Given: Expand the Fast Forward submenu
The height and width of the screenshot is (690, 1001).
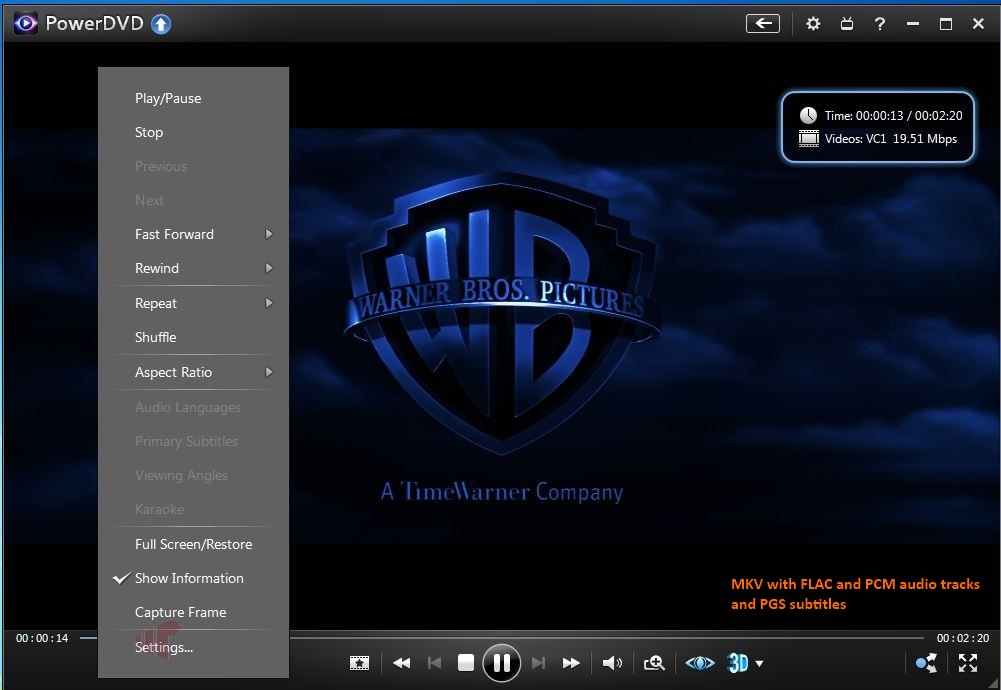Looking at the screenshot, I should click(193, 234).
